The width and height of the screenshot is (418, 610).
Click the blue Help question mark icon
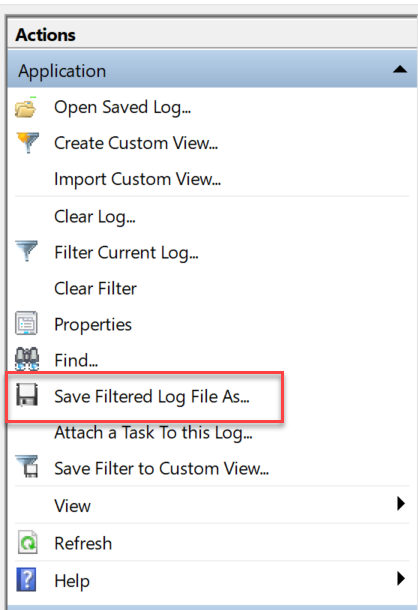click(x=26, y=579)
